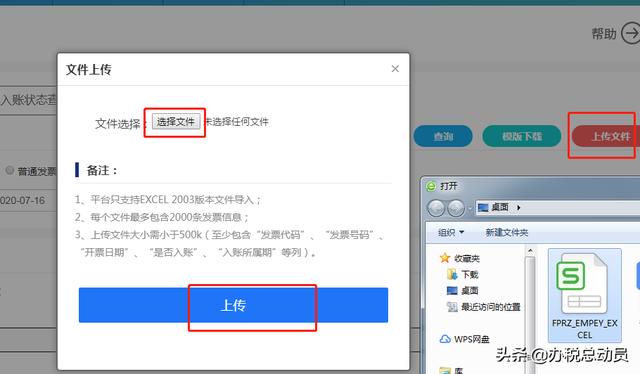
Task: Click the 下载 folder icon
Action: [452, 274]
